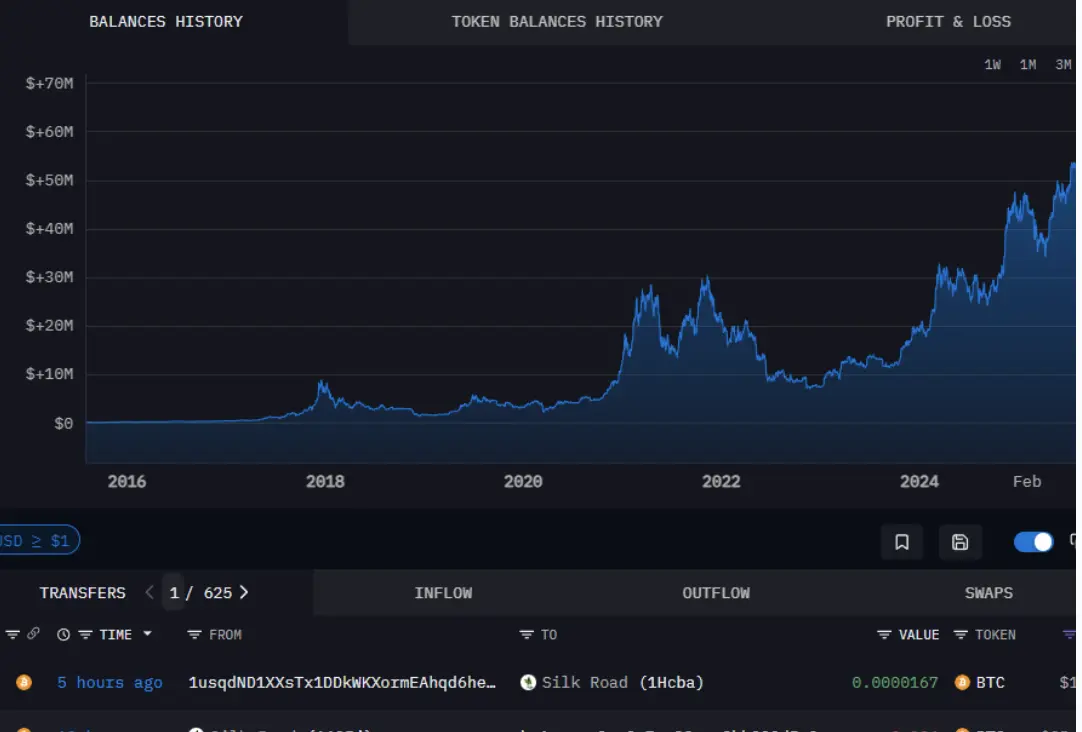
Task: Click the Bitcoin icon in first transfer row
Action: [x=24, y=682]
